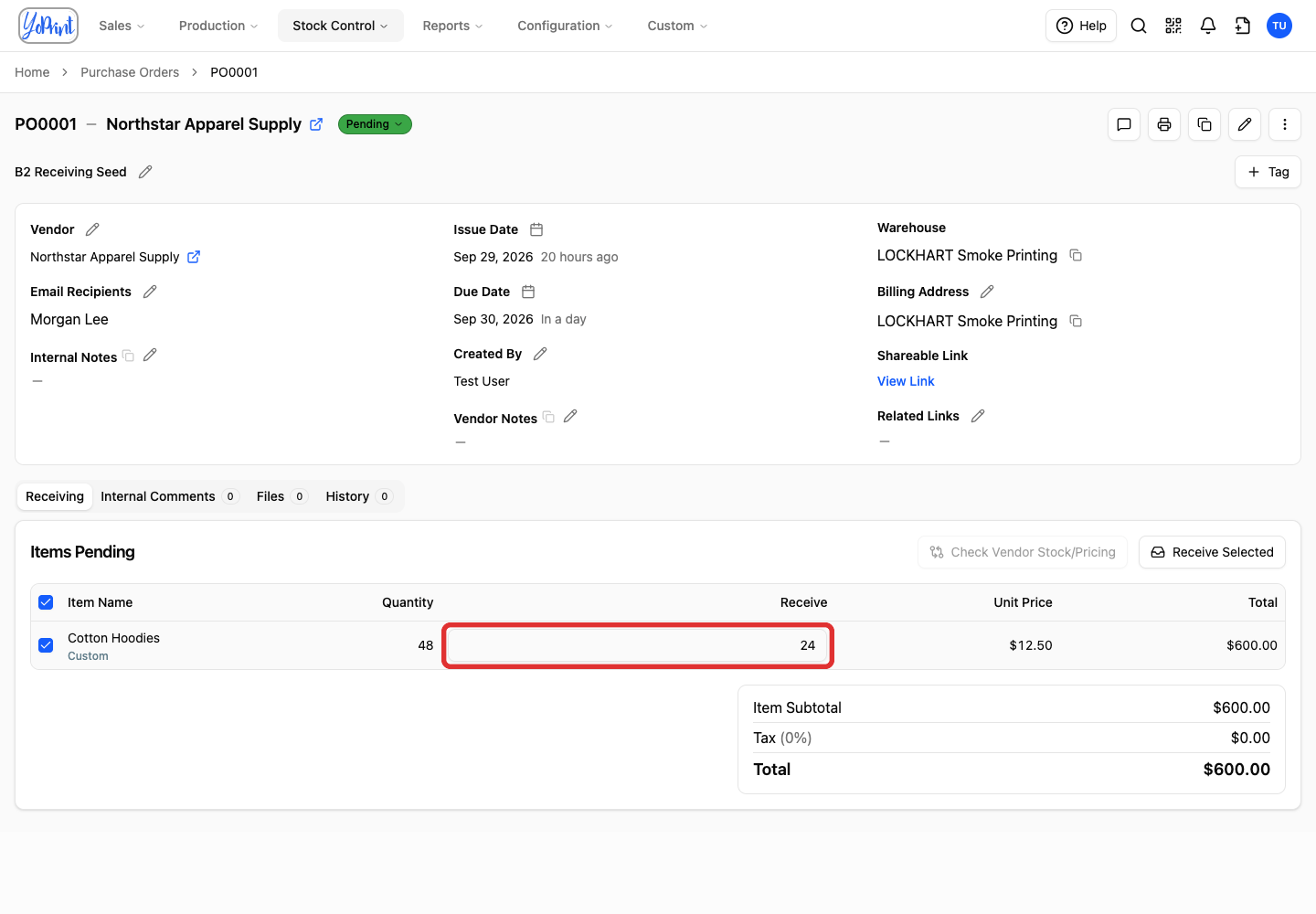Open the three-dot more options menu
Viewport: 1316px width, 914px height.
[1285, 124]
